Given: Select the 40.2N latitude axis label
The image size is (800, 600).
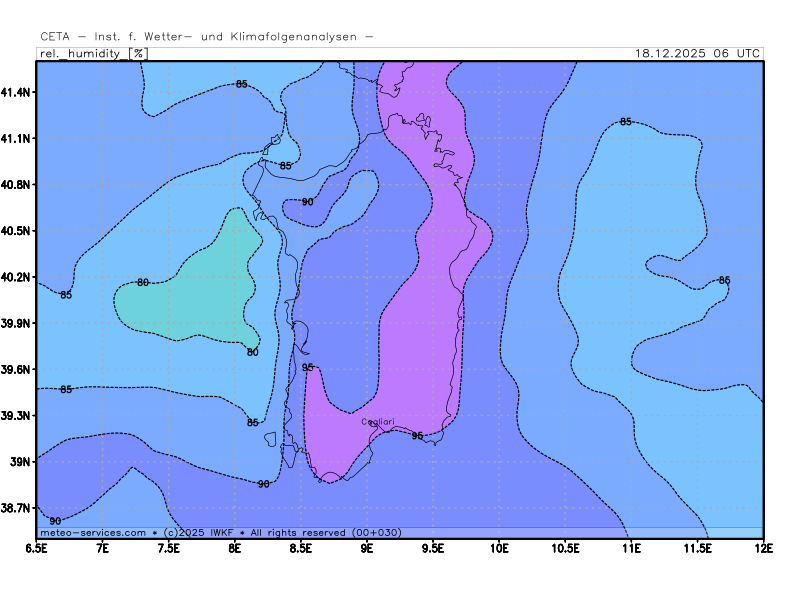Looking at the screenshot, I should coord(17,277).
